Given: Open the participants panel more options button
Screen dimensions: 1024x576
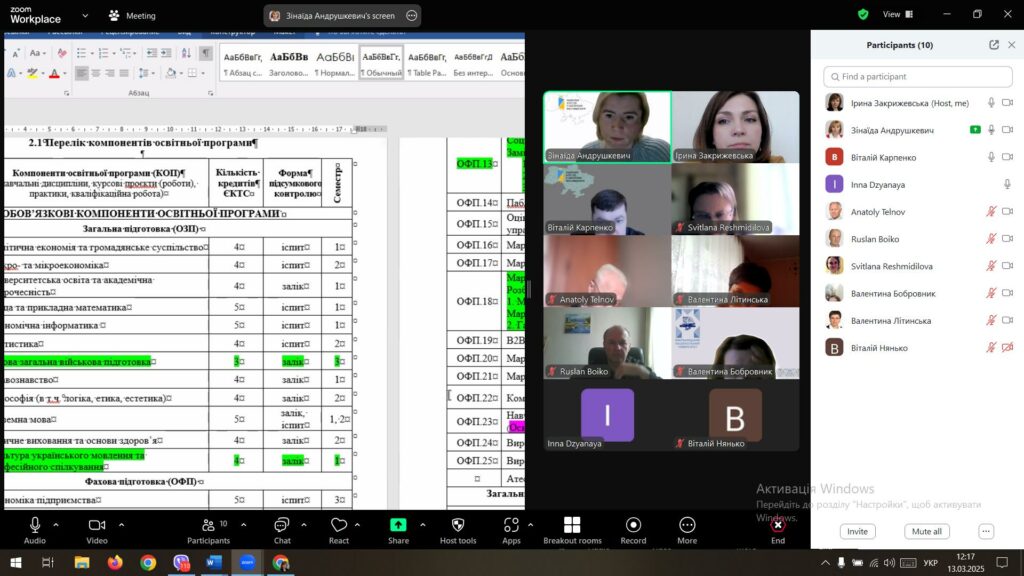Looking at the screenshot, I should pos(986,532).
